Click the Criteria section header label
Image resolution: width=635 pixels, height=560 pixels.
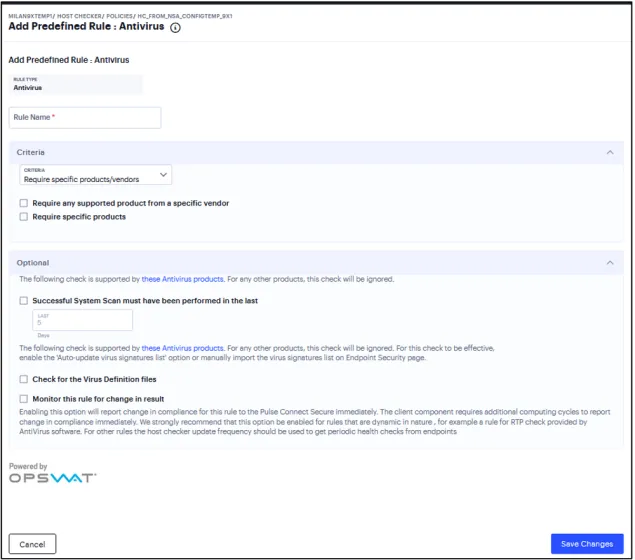pyautogui.click(x=30, y=152)
